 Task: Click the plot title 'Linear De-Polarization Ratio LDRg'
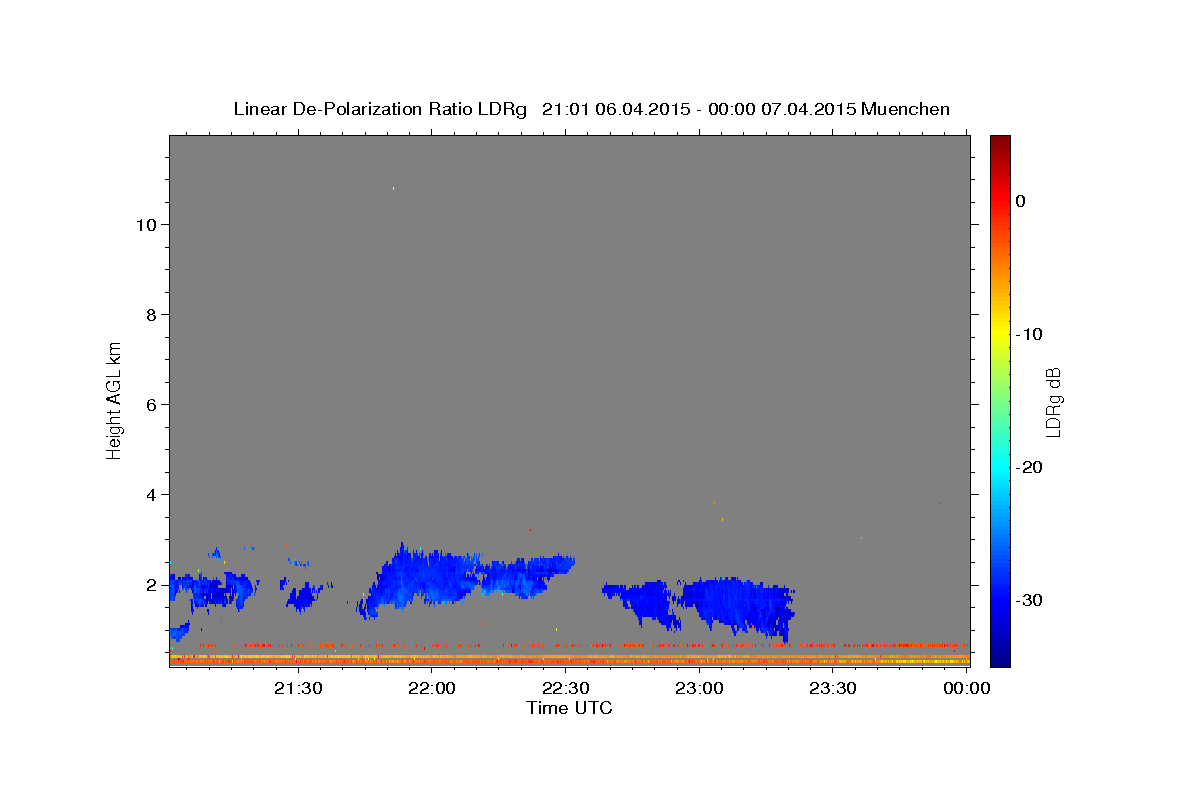(x=380, y=109)
